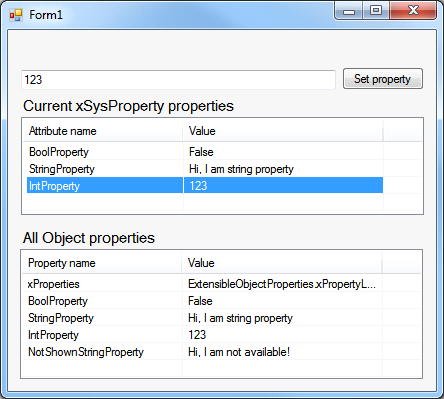Screen dimensions: 444x399
Task: Select StringProperty in the lower list
Action: 204,318
